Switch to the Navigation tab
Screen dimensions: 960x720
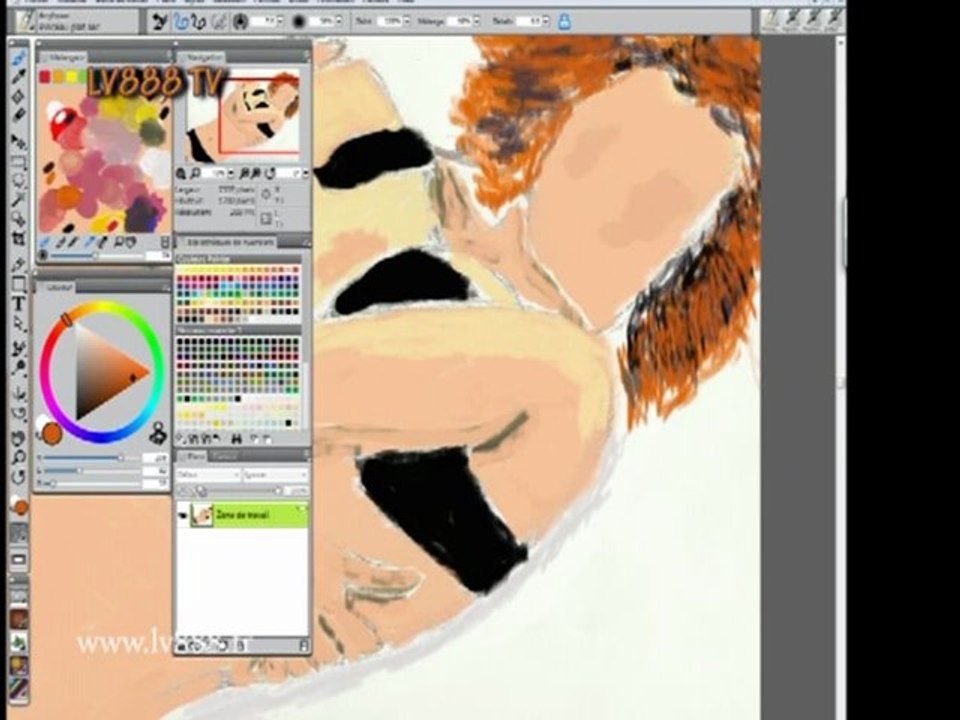(x=202, y=57)
